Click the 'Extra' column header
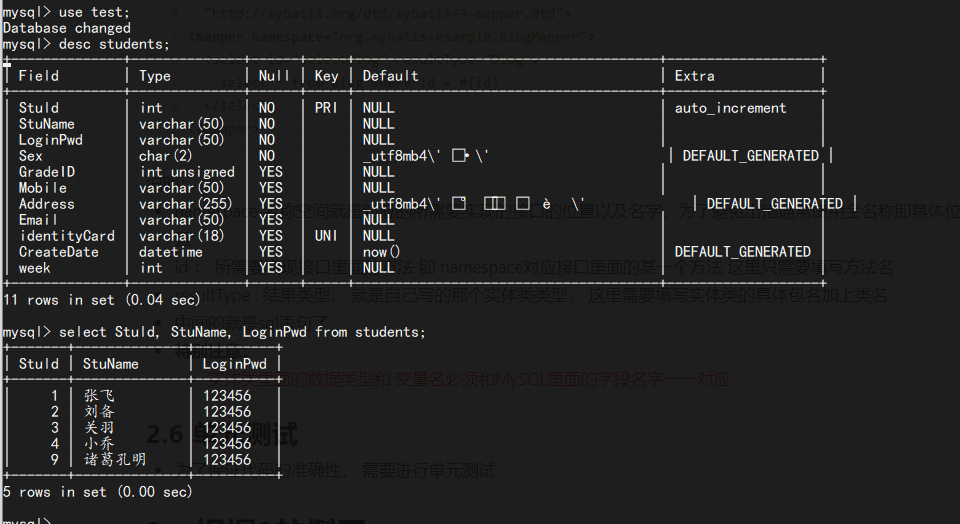Image resolution: width=960 pixels, height=524 pixels. click(x=694, y=76)
